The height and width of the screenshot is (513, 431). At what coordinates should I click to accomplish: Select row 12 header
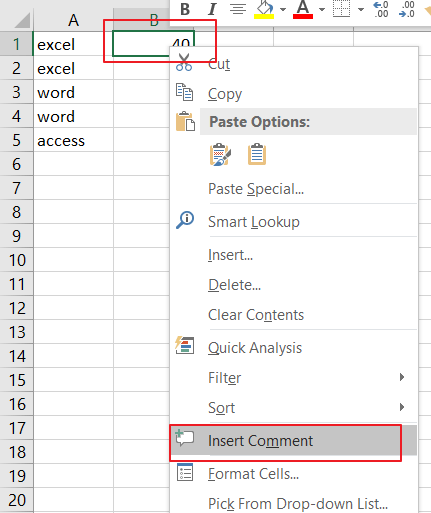click(x=16, y=308)
